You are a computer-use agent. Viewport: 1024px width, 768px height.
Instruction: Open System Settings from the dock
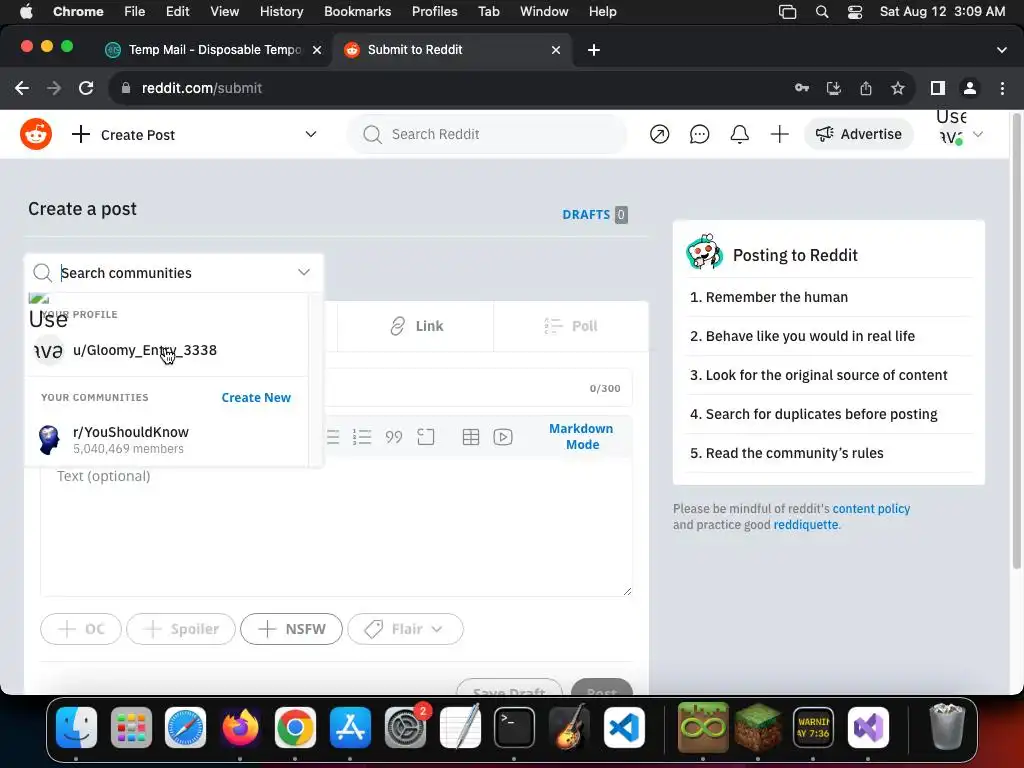405,728
